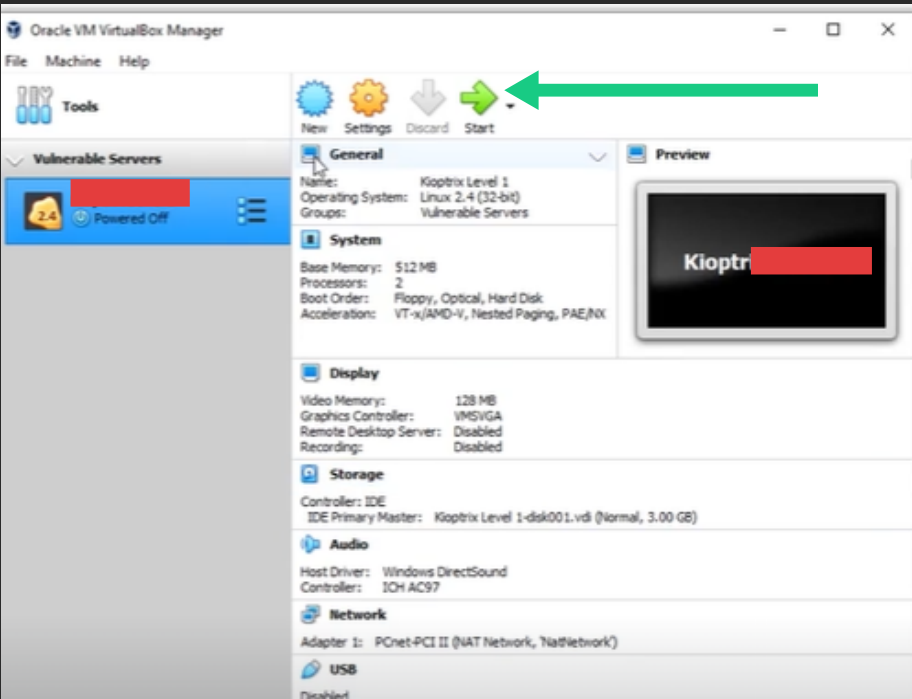Select the Powered Off virtual machine entry
This screenshot has height=699, width=912.
147,211
